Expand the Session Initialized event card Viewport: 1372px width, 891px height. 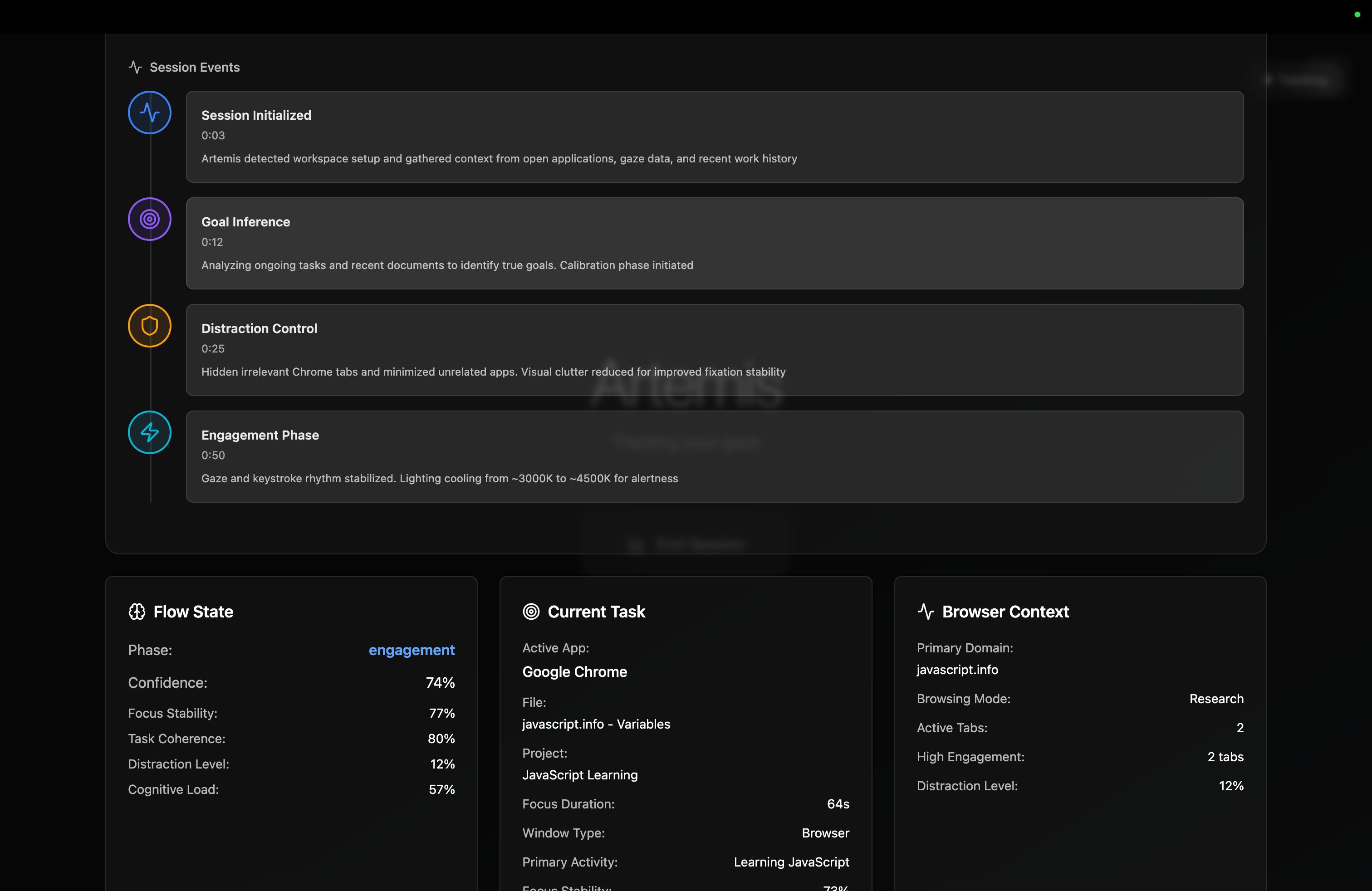pos(715,137)
